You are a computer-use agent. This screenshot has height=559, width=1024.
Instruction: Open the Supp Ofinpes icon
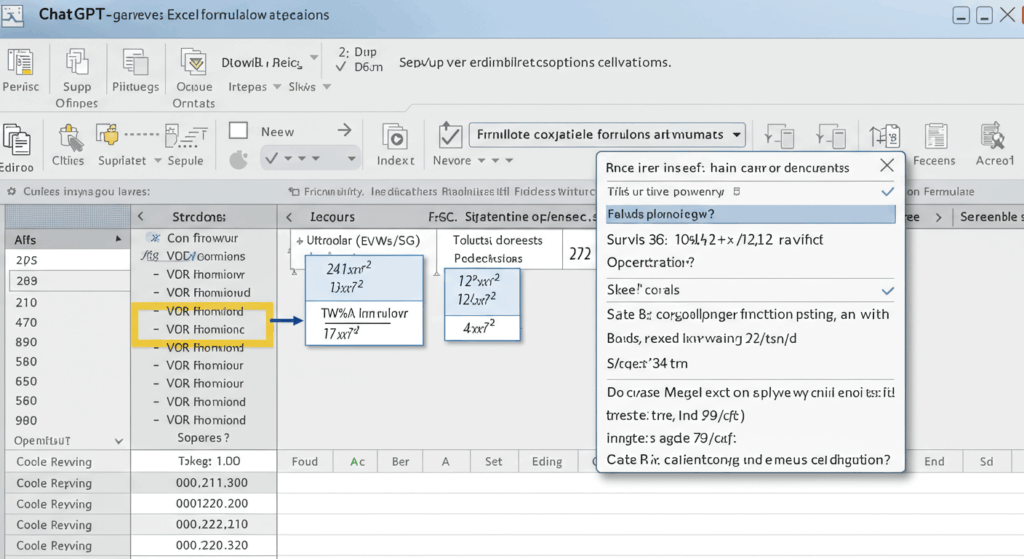click(x=76, y=62)
